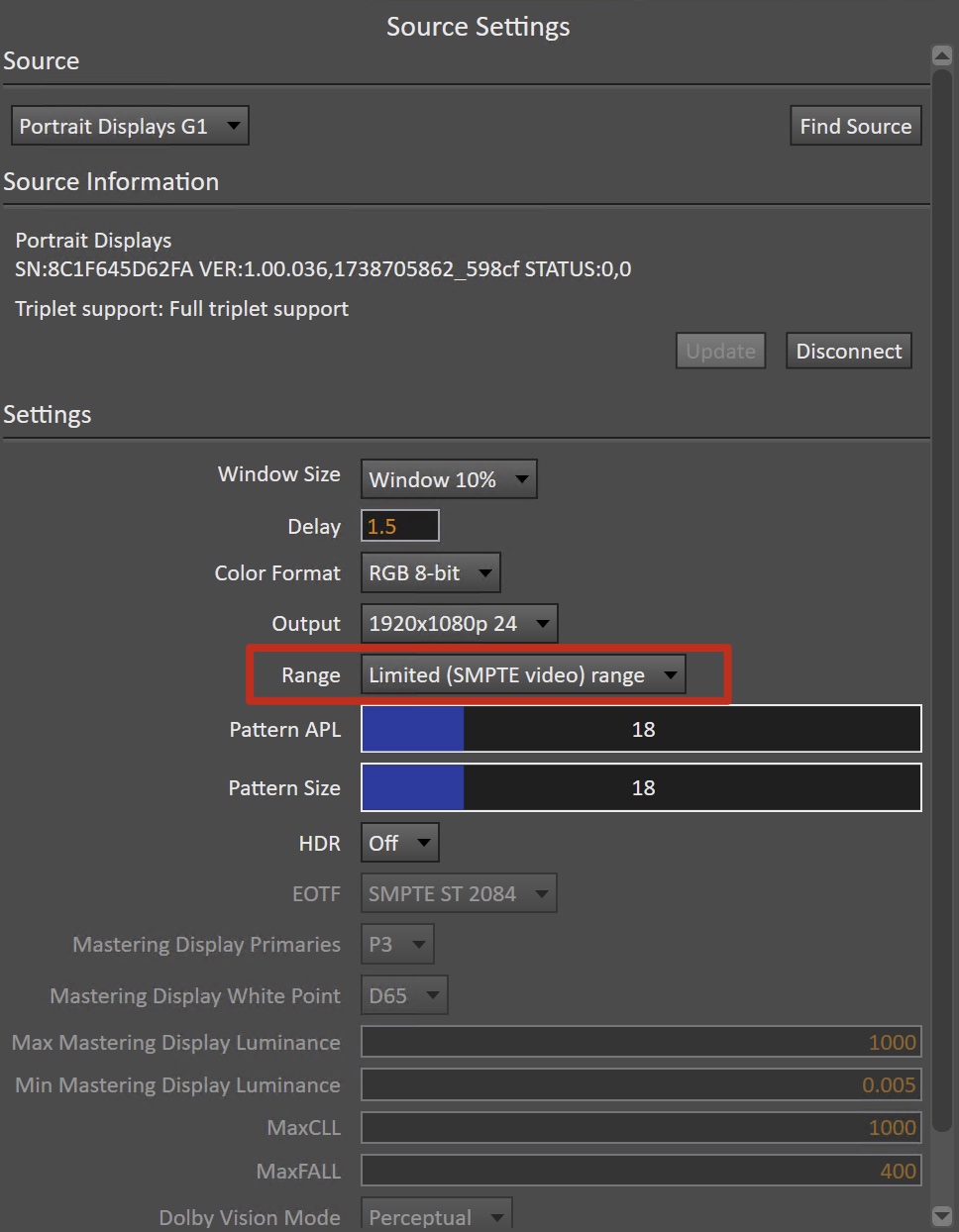Click the MaxFALL value field

click(641, 1171)
